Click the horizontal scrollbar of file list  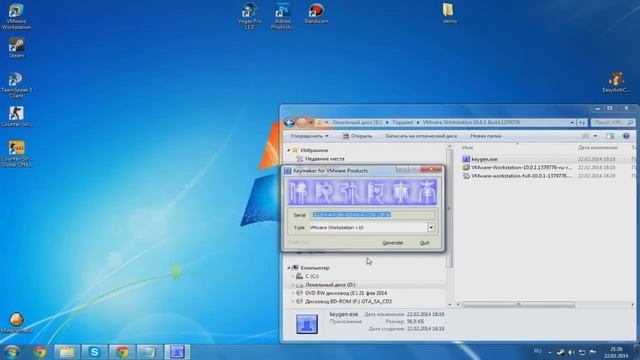[x=518, y=304]
